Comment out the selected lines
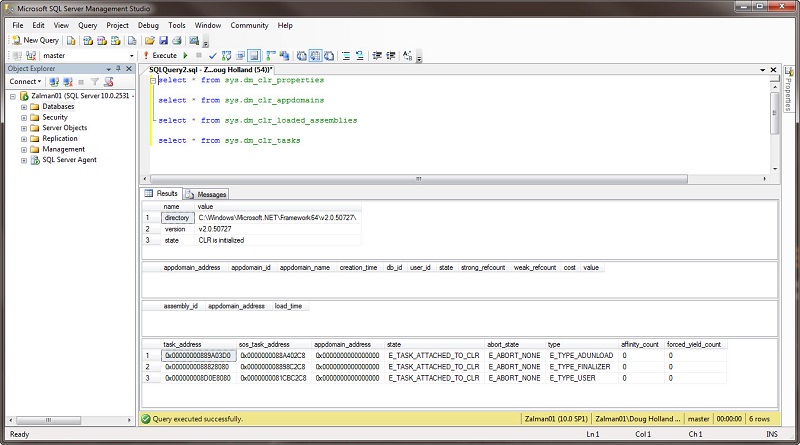Screen dimensions: 800x445 coord(346,56)
